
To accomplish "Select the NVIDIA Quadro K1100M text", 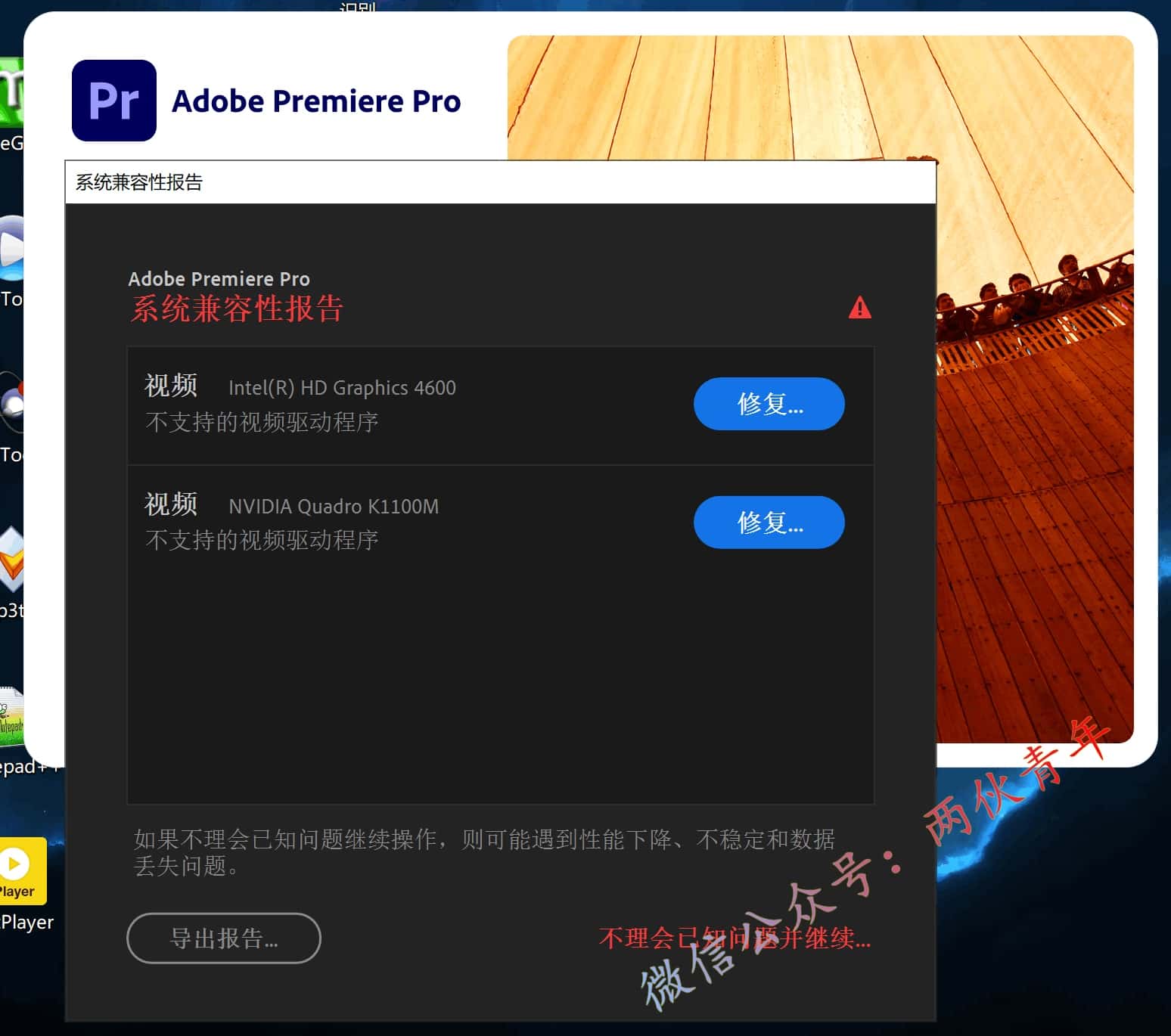I will point(334,507).
